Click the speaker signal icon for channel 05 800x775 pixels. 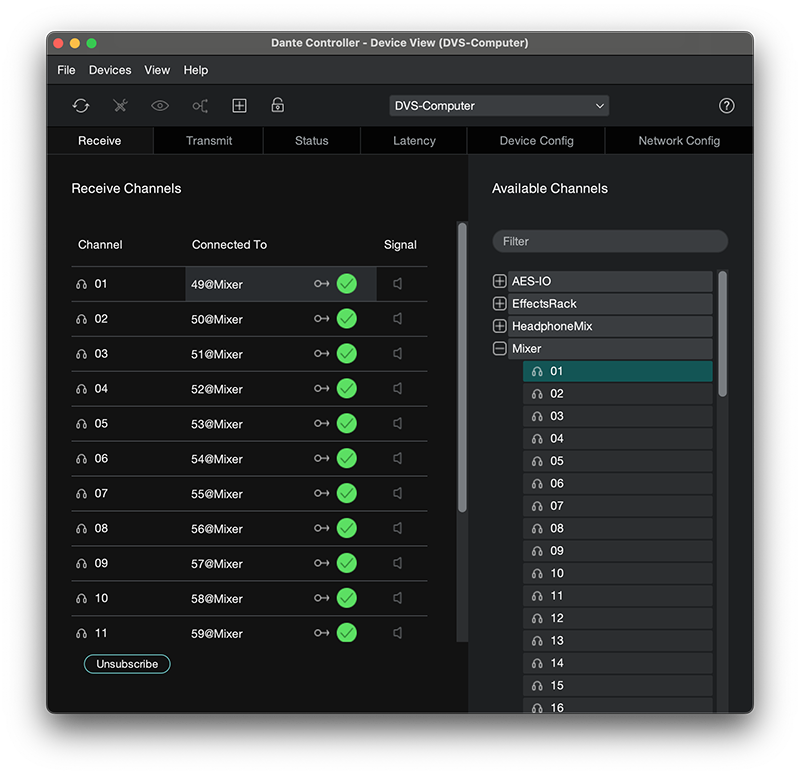[398, 423]
